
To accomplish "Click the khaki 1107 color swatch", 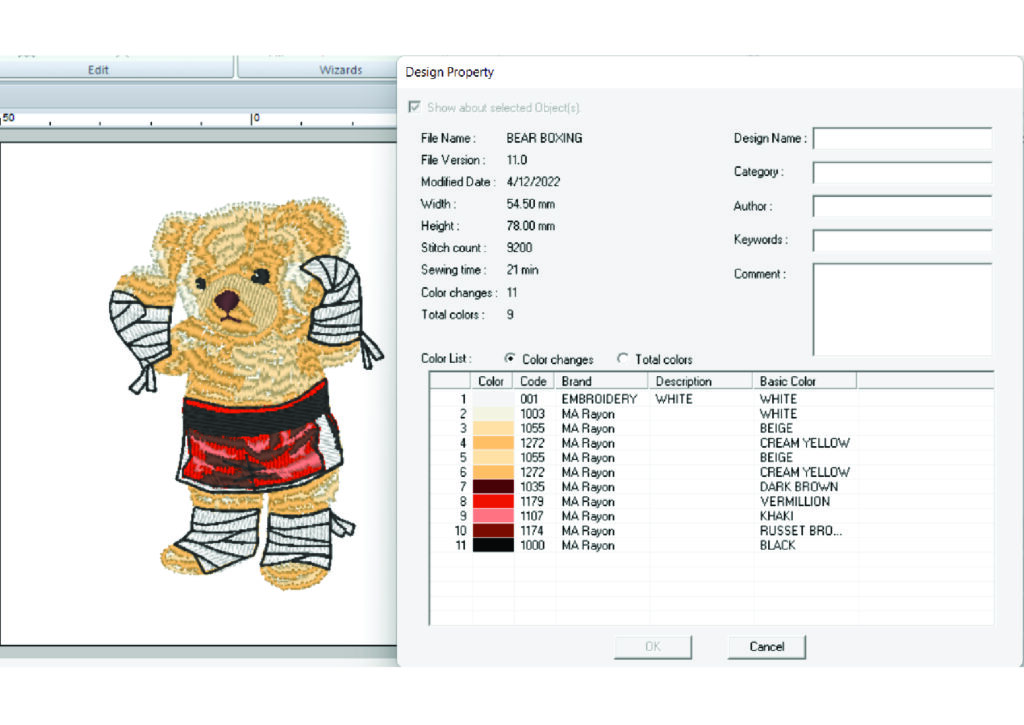I will pos(492,517).
